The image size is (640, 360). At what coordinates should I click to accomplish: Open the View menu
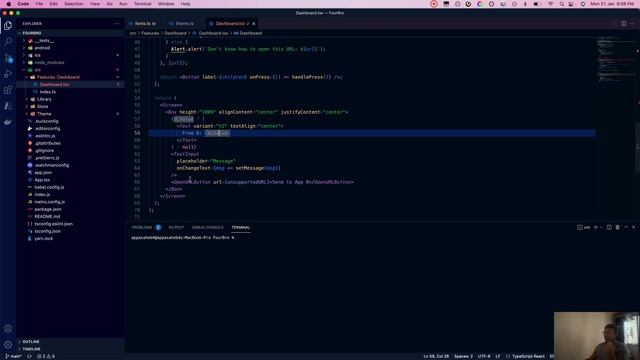click(x=95, y=4)
